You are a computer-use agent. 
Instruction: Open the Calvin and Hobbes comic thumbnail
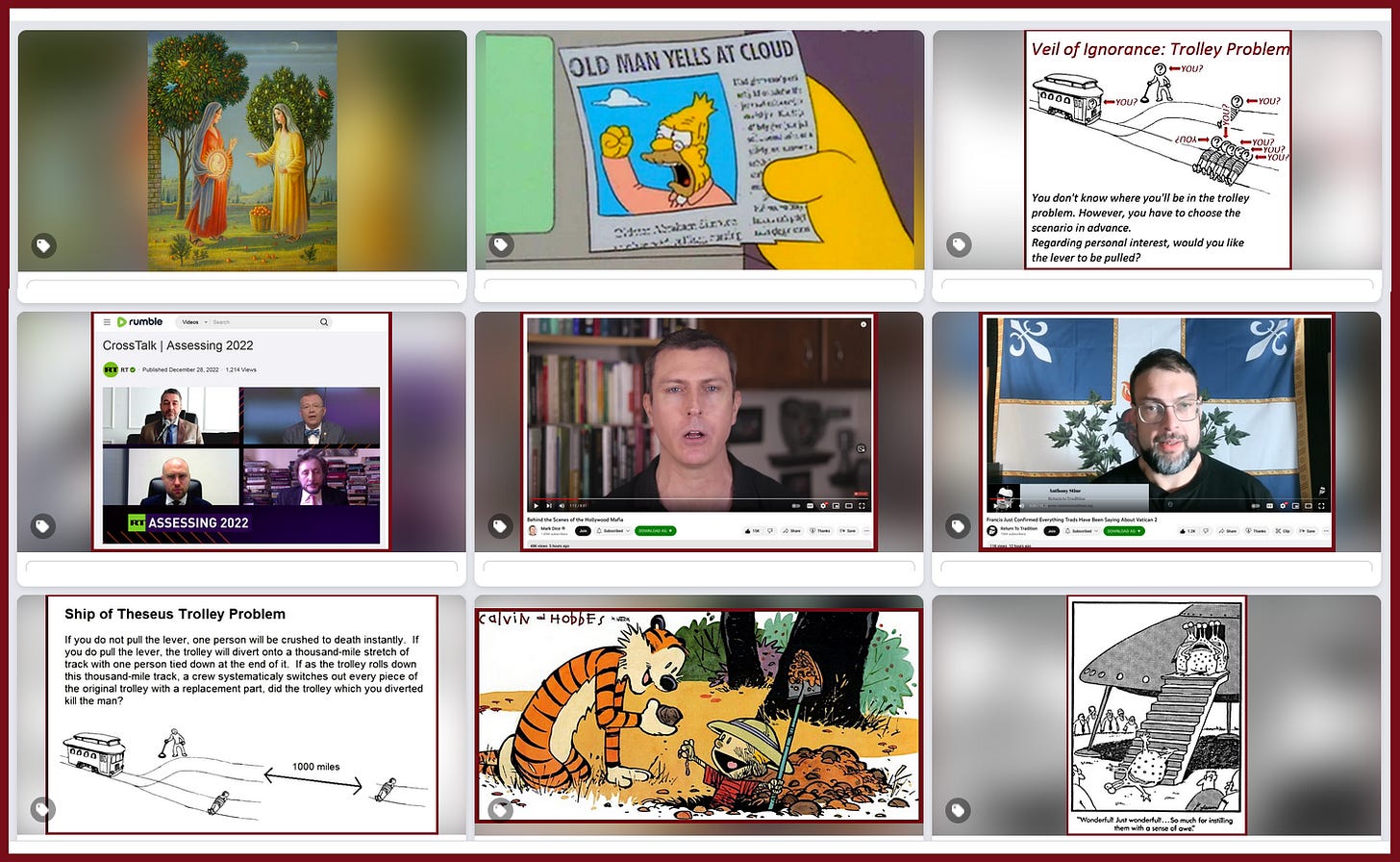point(699,716)
